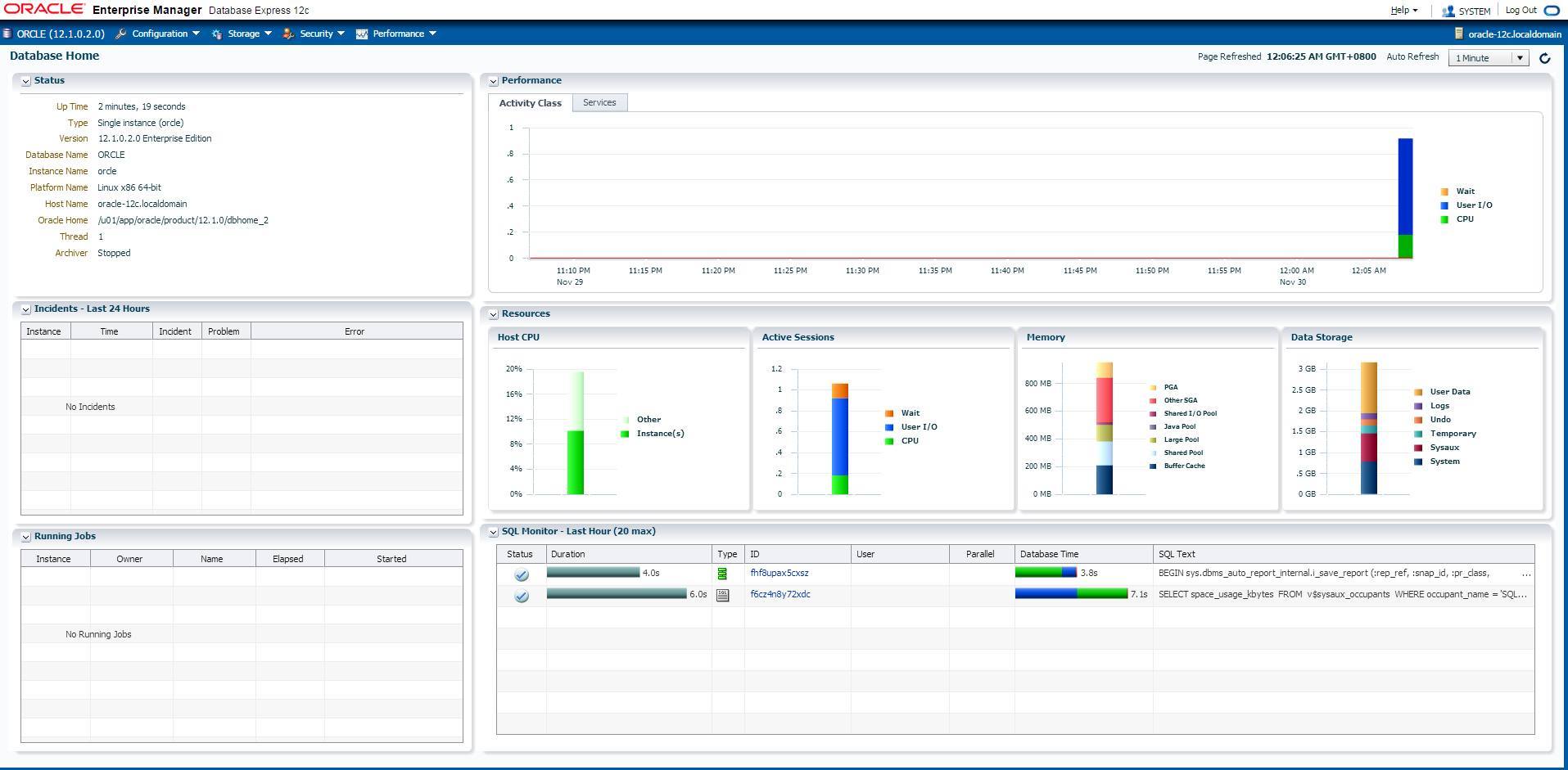Viewport: 1568px width, 770px height.
Task: Click ORCLE (12.1.0.2.0) database link
Action: coord(61,34)
